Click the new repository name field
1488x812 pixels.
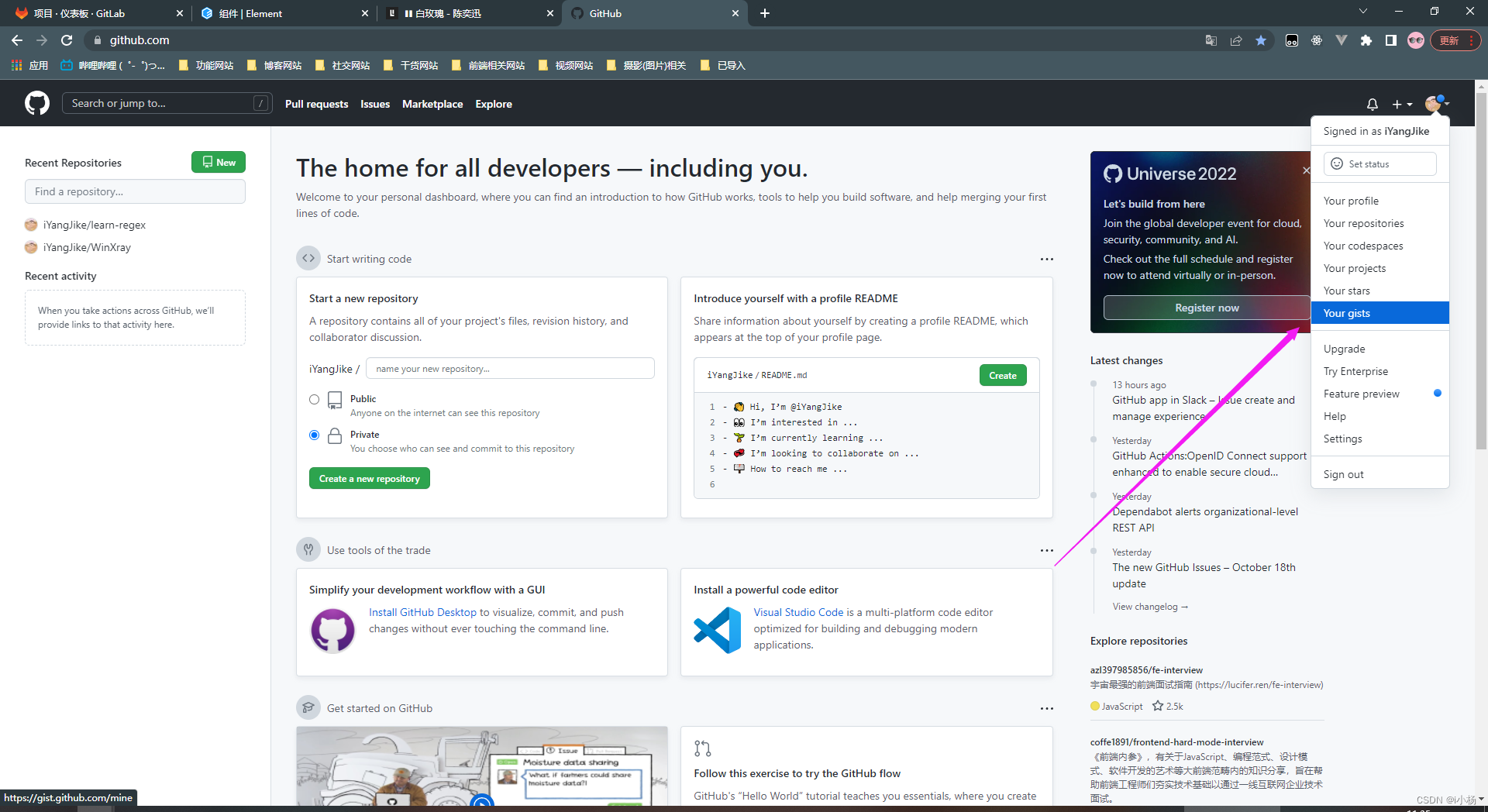510,368
